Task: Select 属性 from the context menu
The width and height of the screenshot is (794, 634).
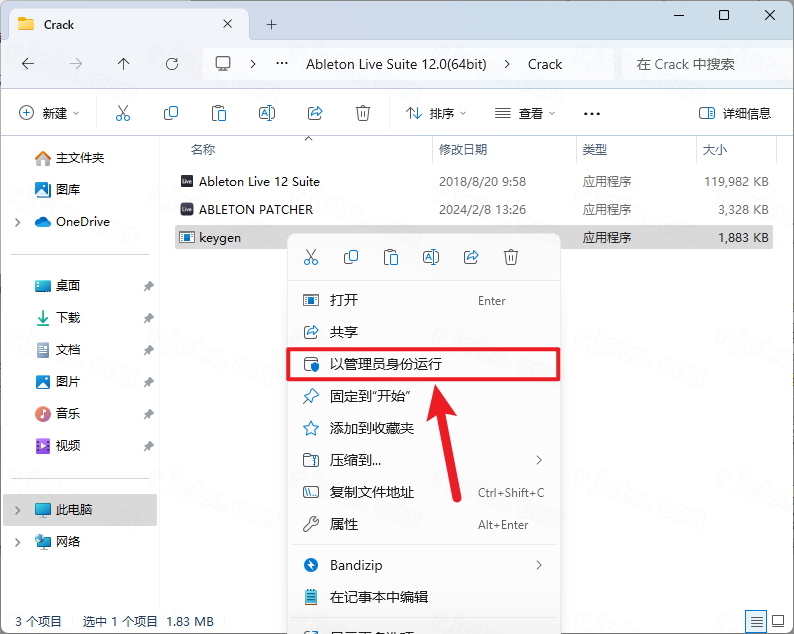Action: [x=344, y=524]
